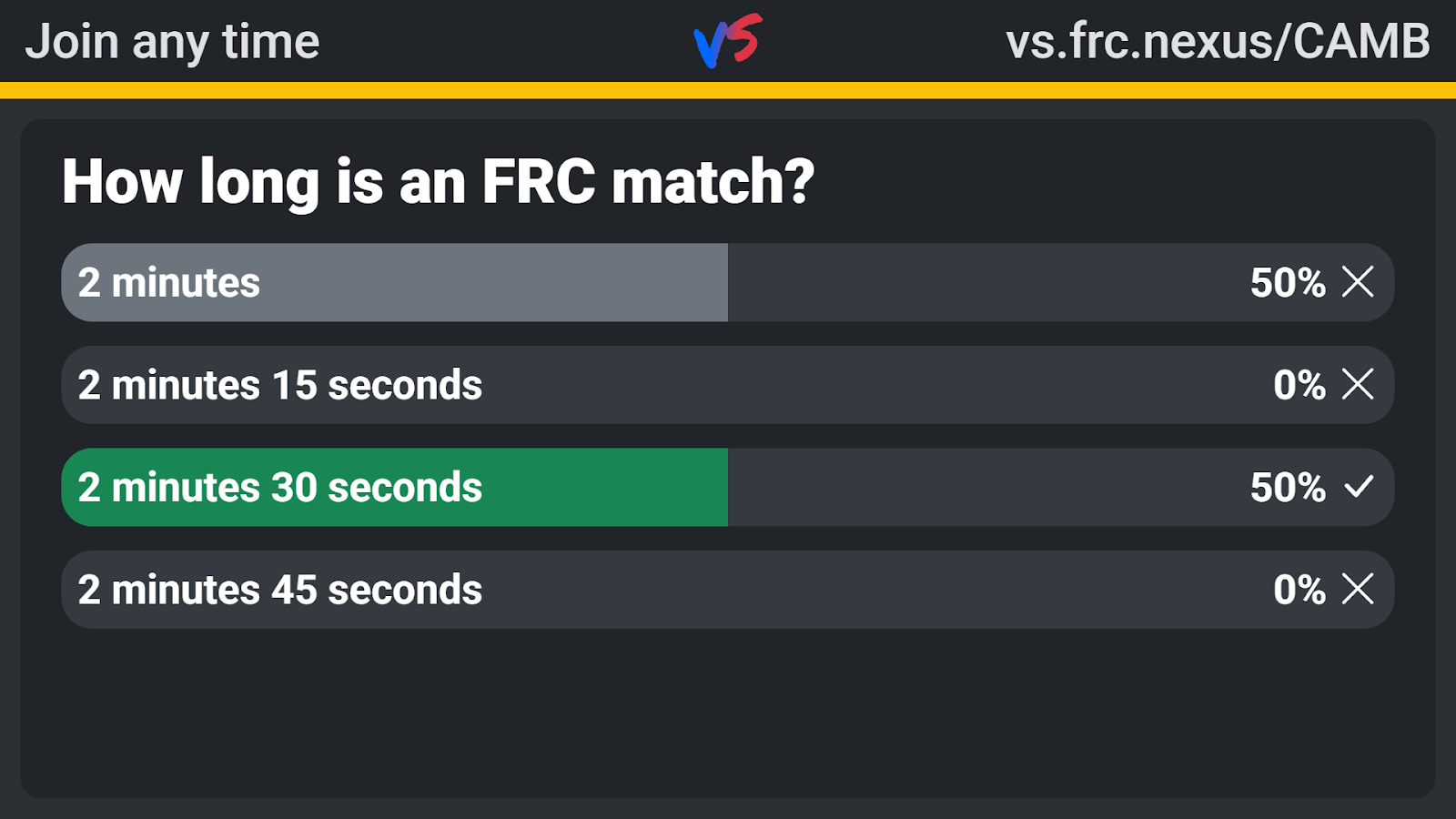Click the VS logo in the header
The width and height of the screenshot is (1456, 819).
point(728,41)
